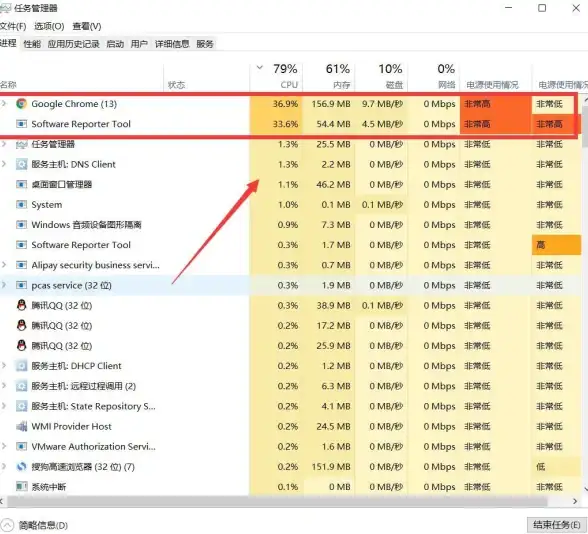Click the 桌面窗口管理器 process icon
The height and width of the screenshot is (534, 588).
[x=21, y=184]
